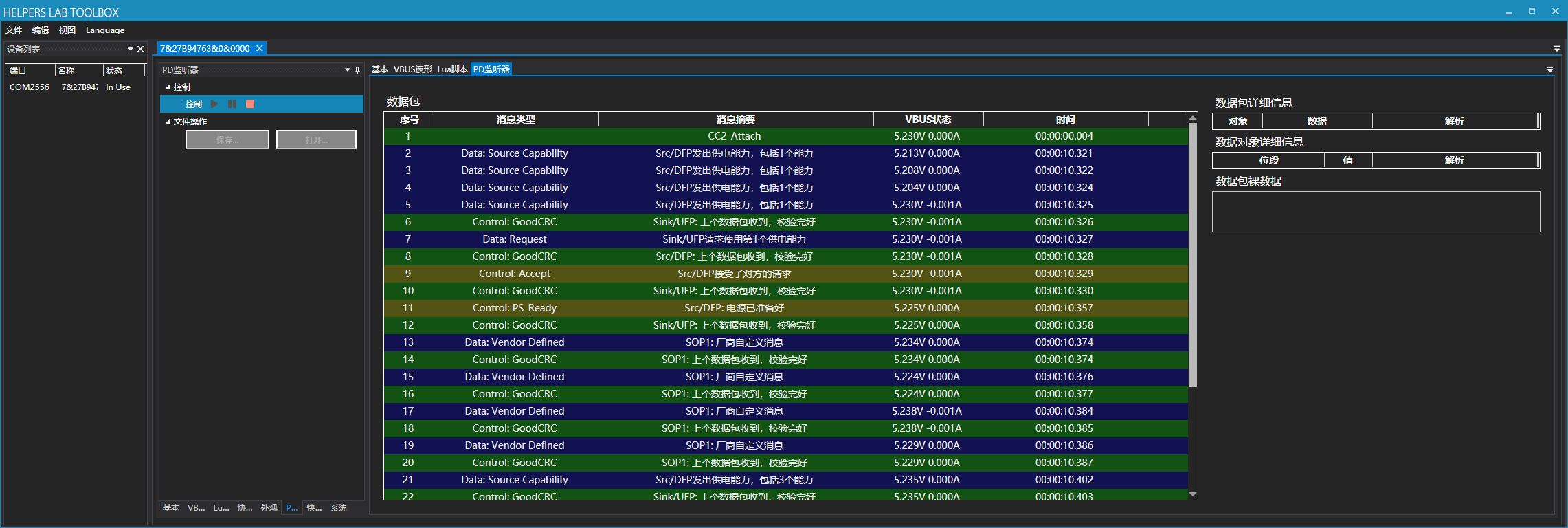
Task: Click the 5.238V -0.001A cell in row 17
Action: pyautogui.click(x=927, y=411)
